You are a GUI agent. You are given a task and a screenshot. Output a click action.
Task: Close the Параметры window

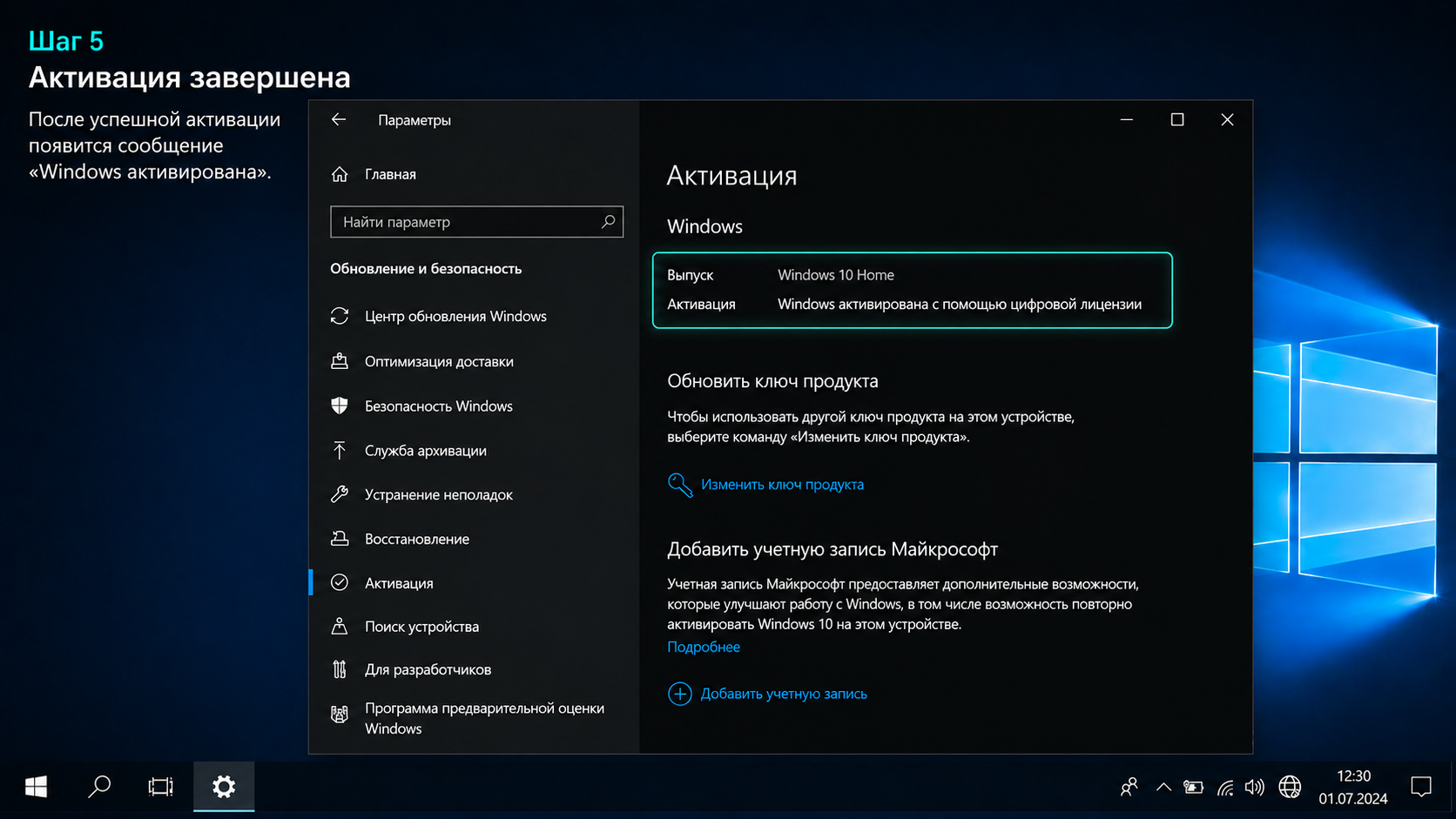(x=1227, y=119)
